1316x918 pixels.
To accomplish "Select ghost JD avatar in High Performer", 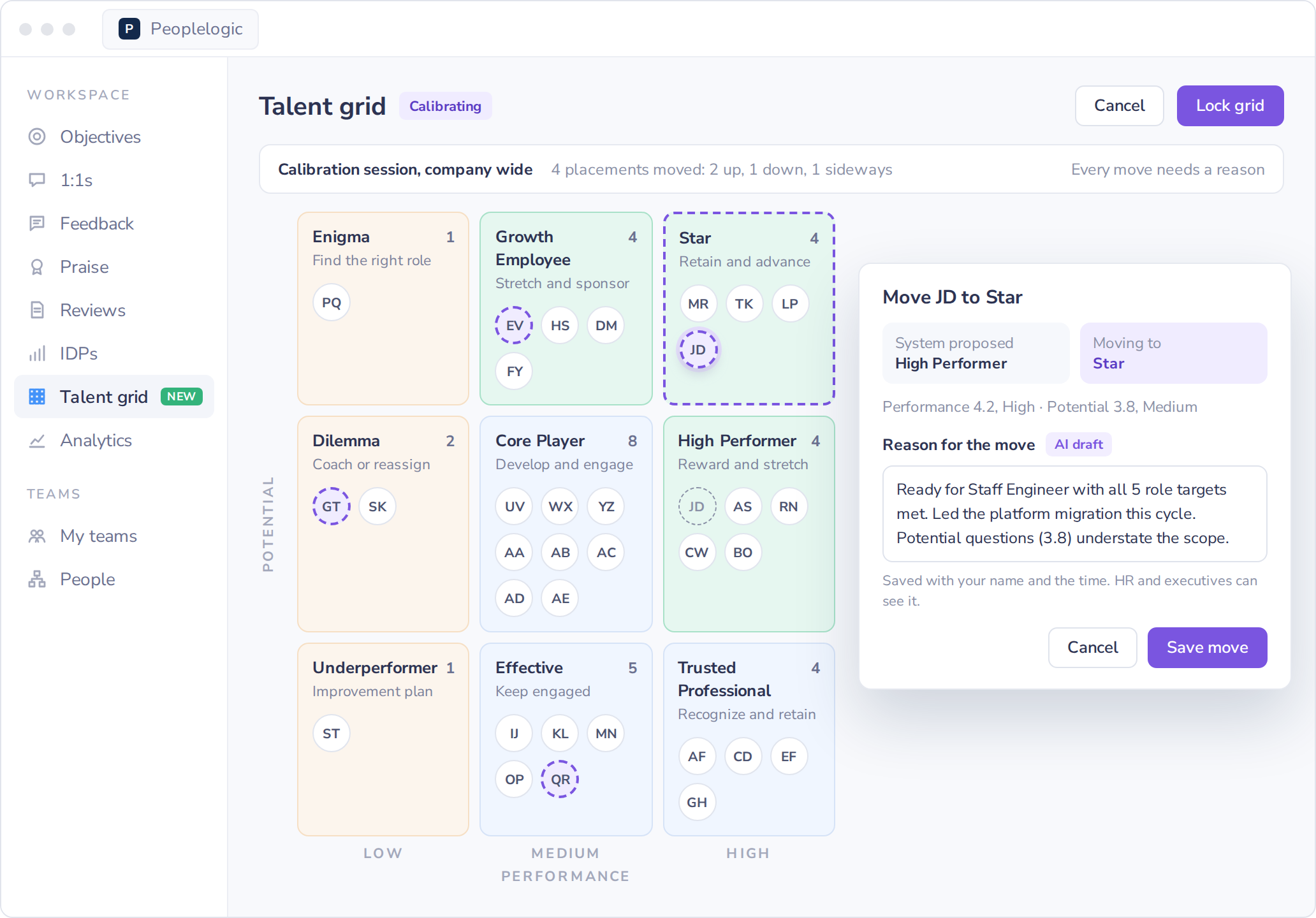I will tap(697, 506).
